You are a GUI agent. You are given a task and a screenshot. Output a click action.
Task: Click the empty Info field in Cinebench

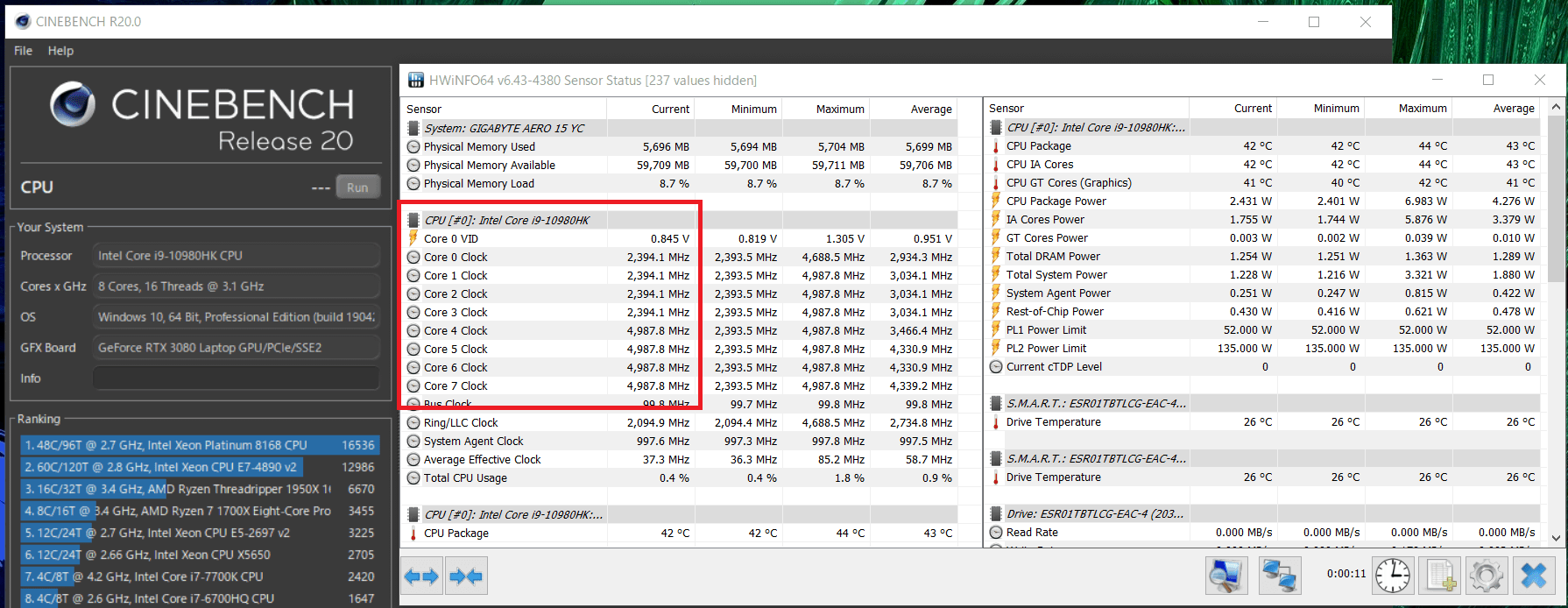(x=237, y=378)
